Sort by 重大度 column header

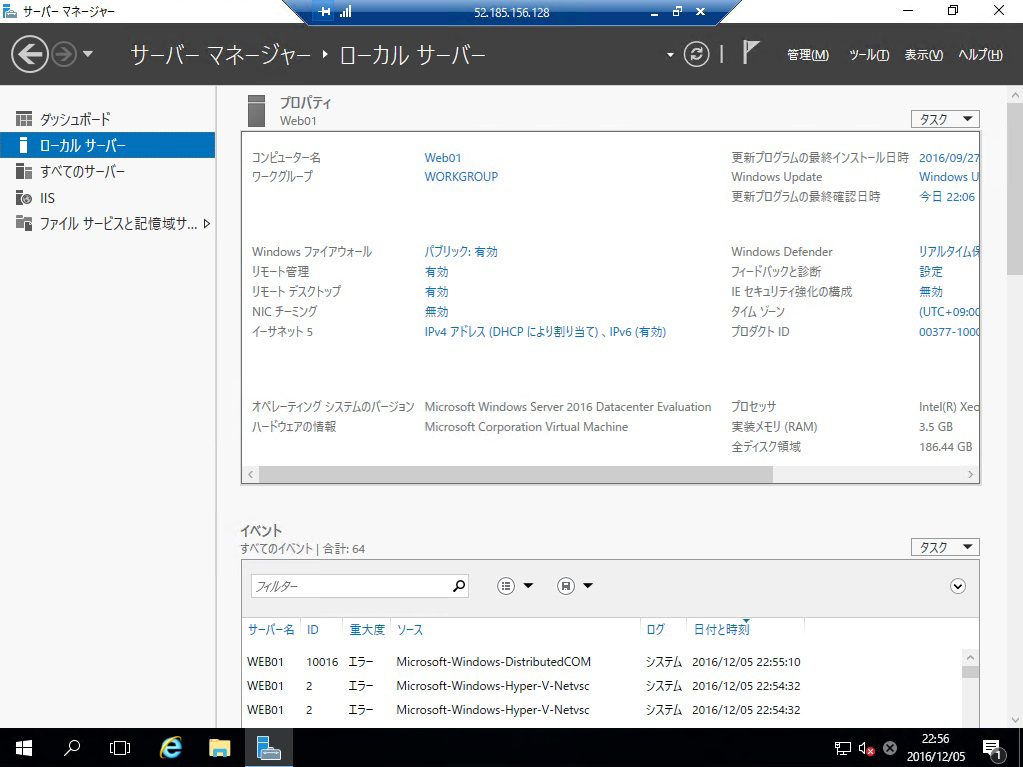click(367, 629)
